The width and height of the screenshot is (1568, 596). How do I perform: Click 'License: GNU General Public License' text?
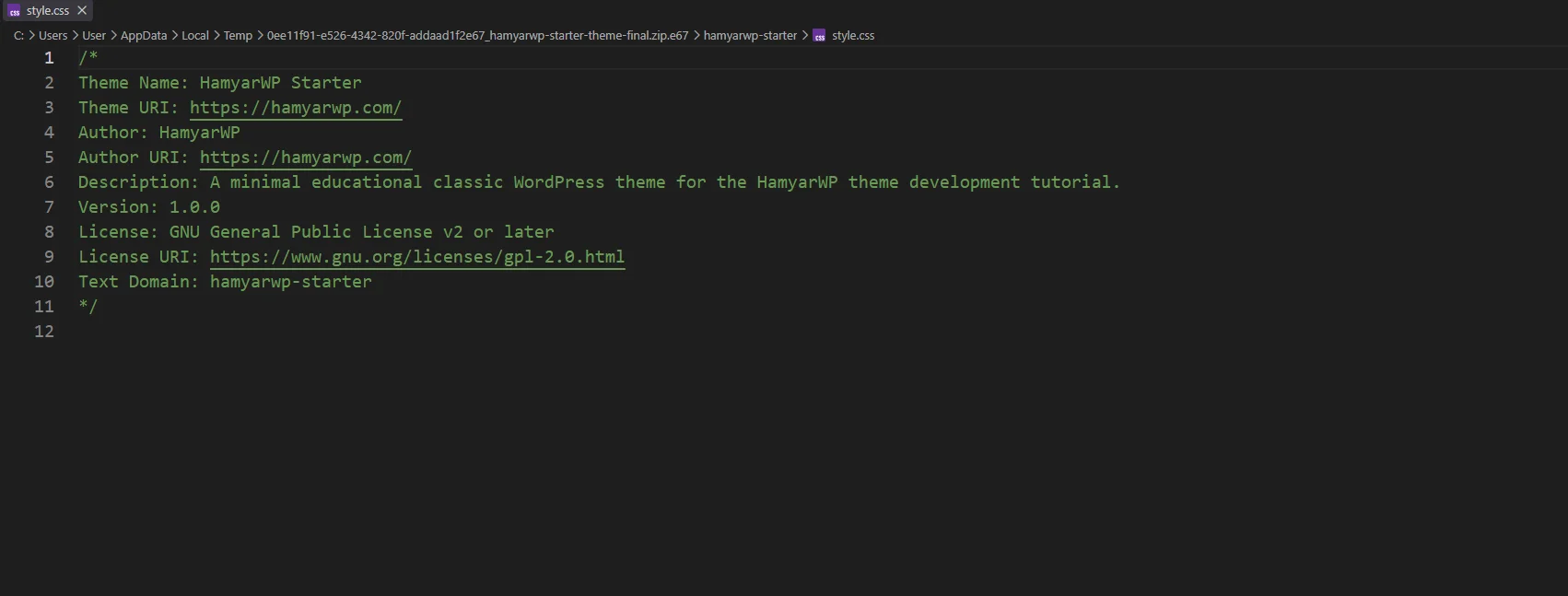(x=316, y=232)
